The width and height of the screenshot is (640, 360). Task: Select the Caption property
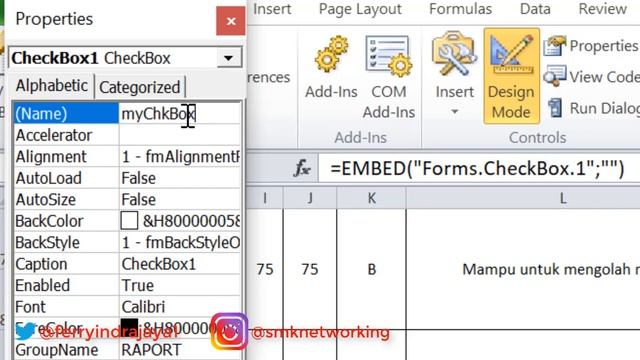[x=66, y=264]
